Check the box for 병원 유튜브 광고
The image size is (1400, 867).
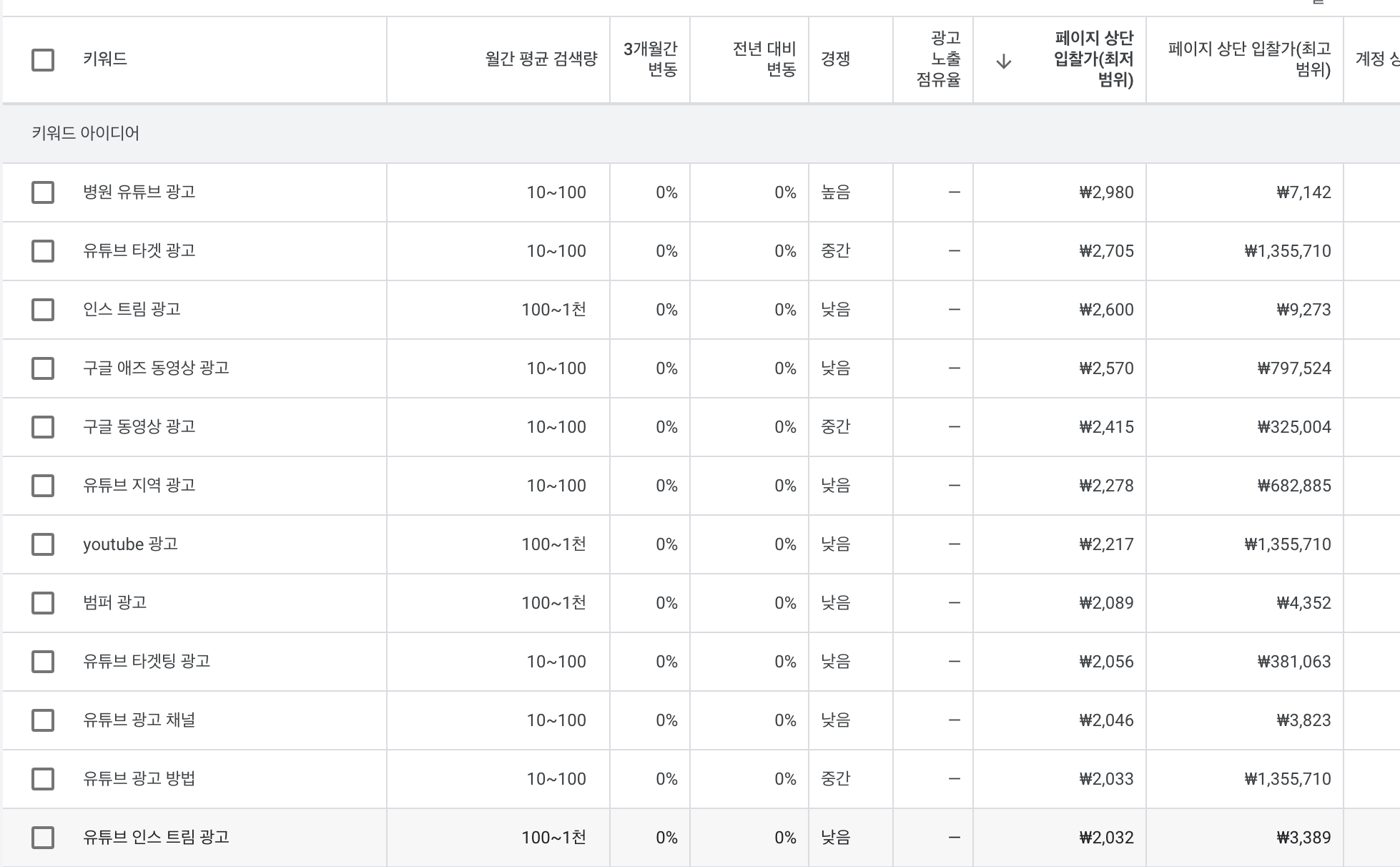pyautogui.click(x=43, y=192)
